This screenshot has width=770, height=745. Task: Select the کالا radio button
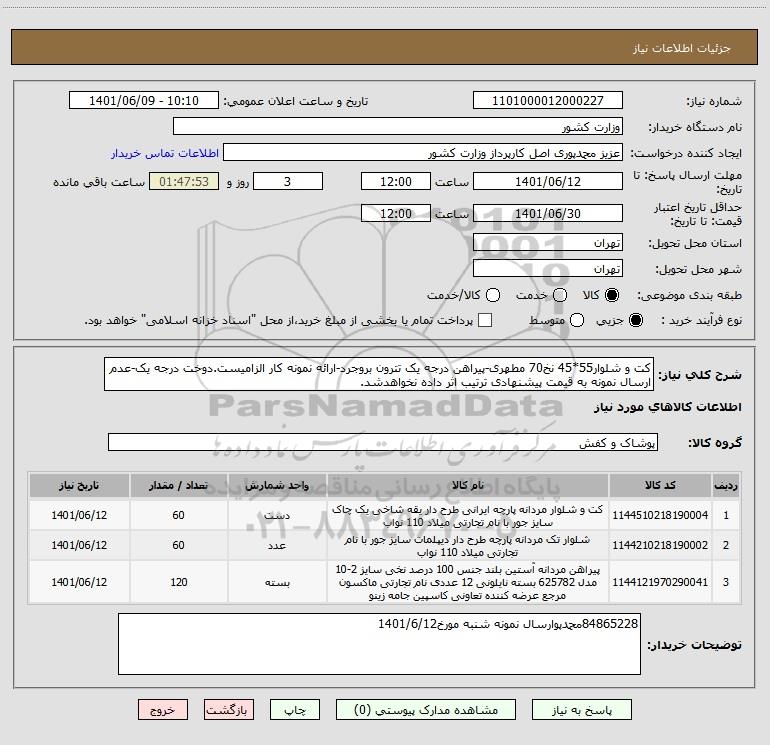coord(612,295)
